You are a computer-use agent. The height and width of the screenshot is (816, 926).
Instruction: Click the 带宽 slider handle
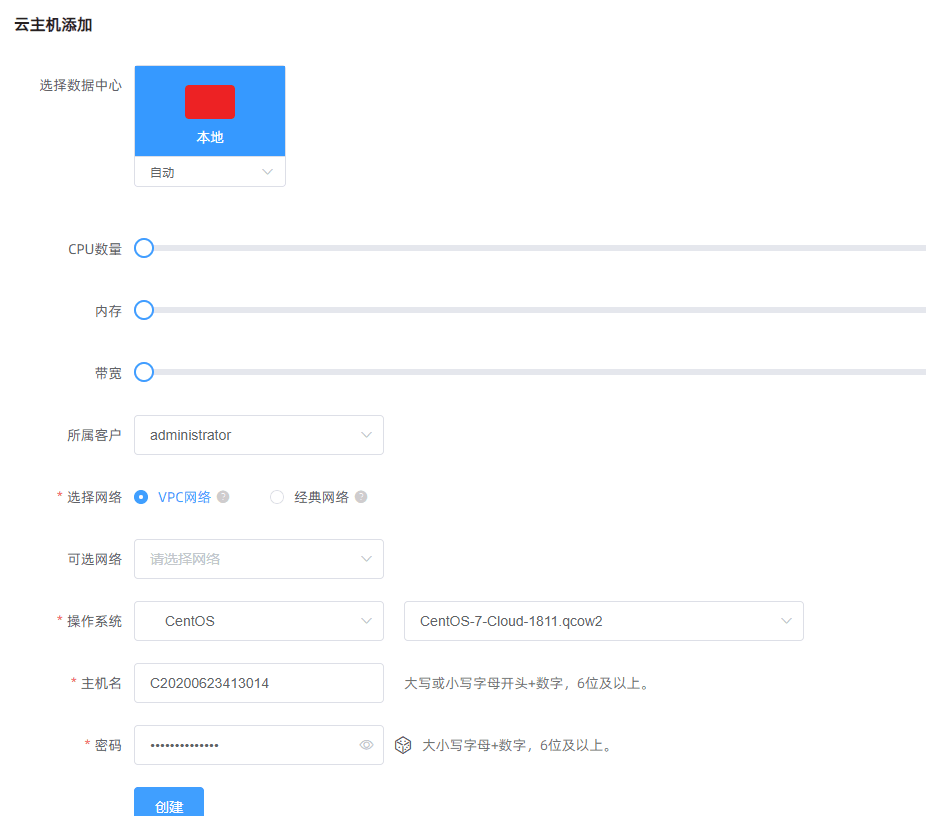pyautogui.click(x=144, y=372)
